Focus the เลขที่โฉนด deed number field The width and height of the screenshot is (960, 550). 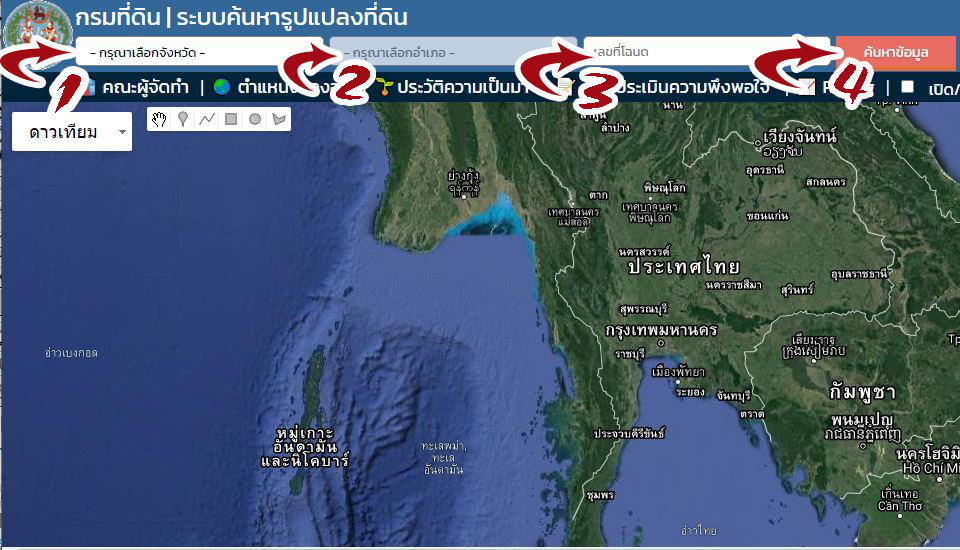click(707, 52)
